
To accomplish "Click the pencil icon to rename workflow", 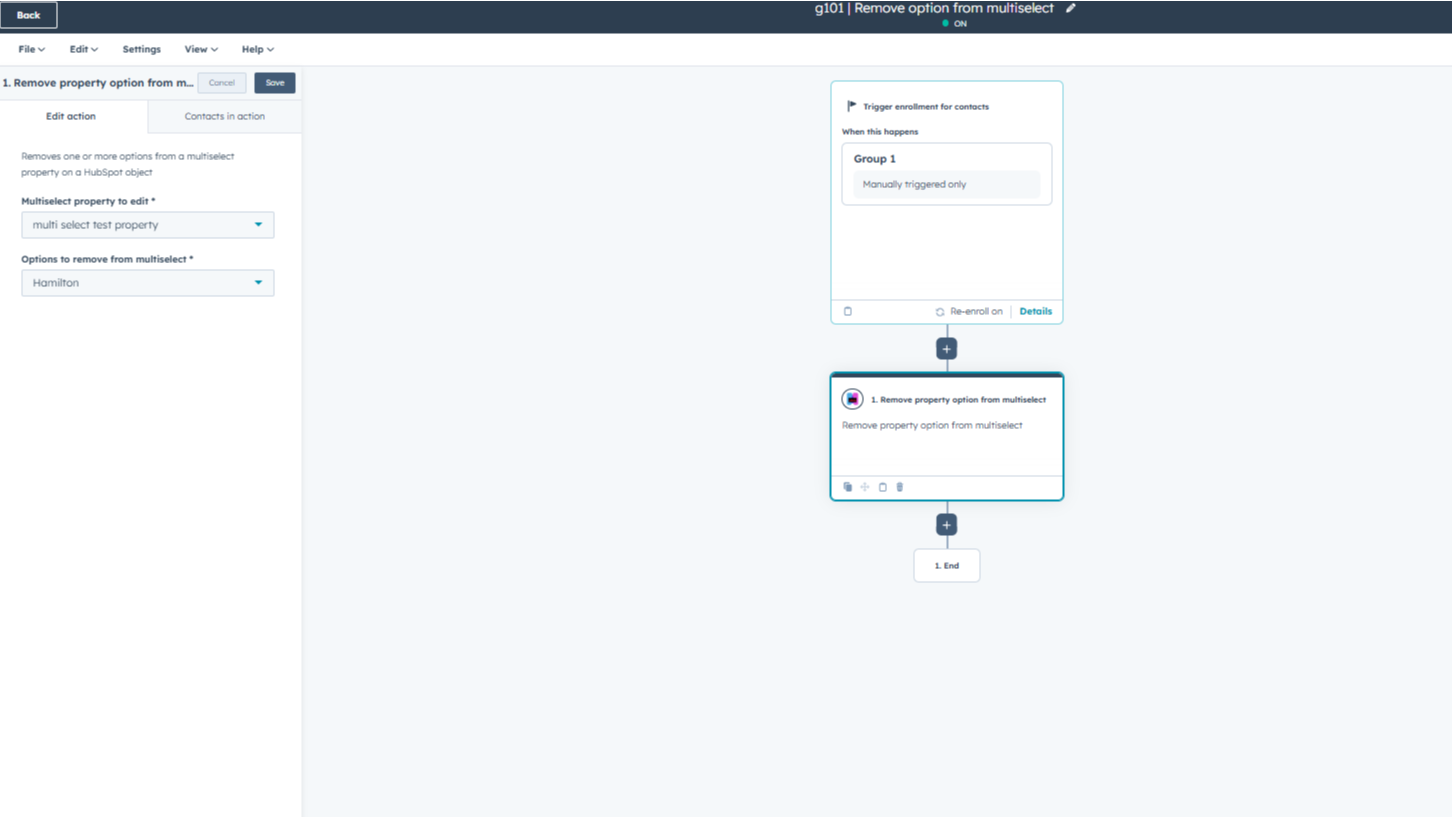I will tap(1071, 9).
